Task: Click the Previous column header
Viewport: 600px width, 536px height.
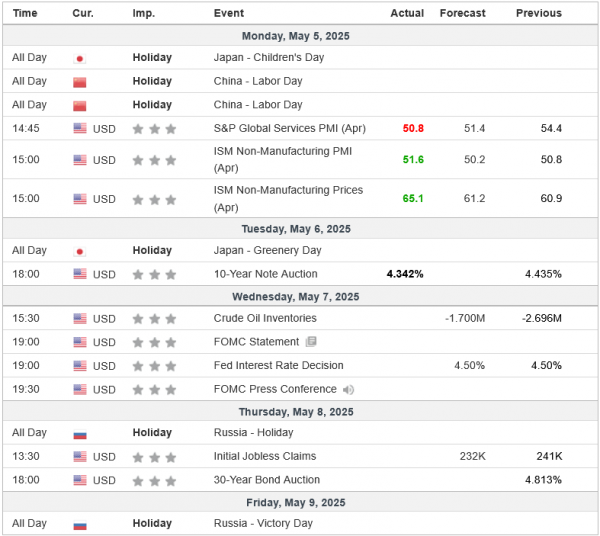Action: [x=538, y=13]
